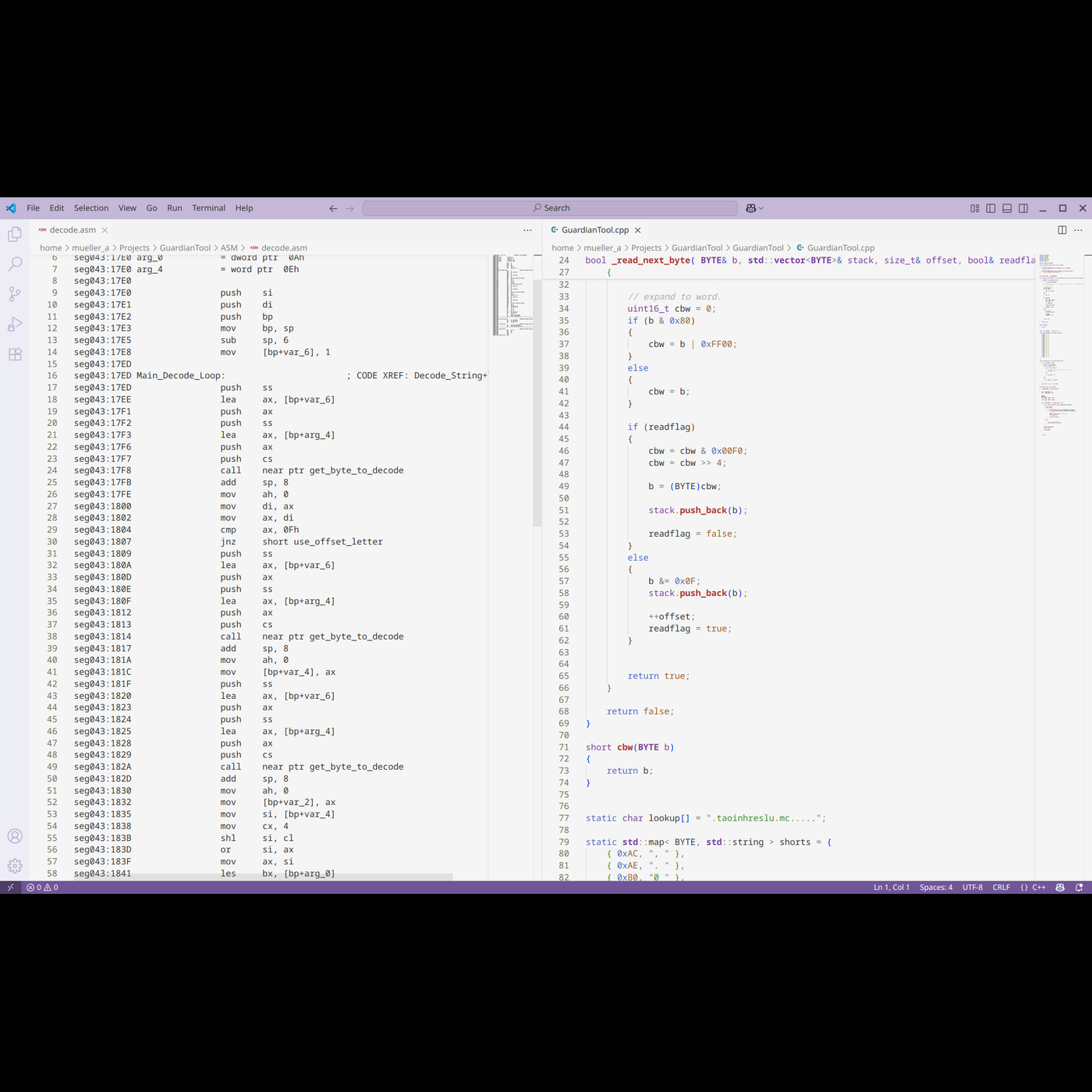Toggle the bottom panel layout button
This screenshot has height=1092, width=1092.
pyautogui.click(x=1007, y=208)
